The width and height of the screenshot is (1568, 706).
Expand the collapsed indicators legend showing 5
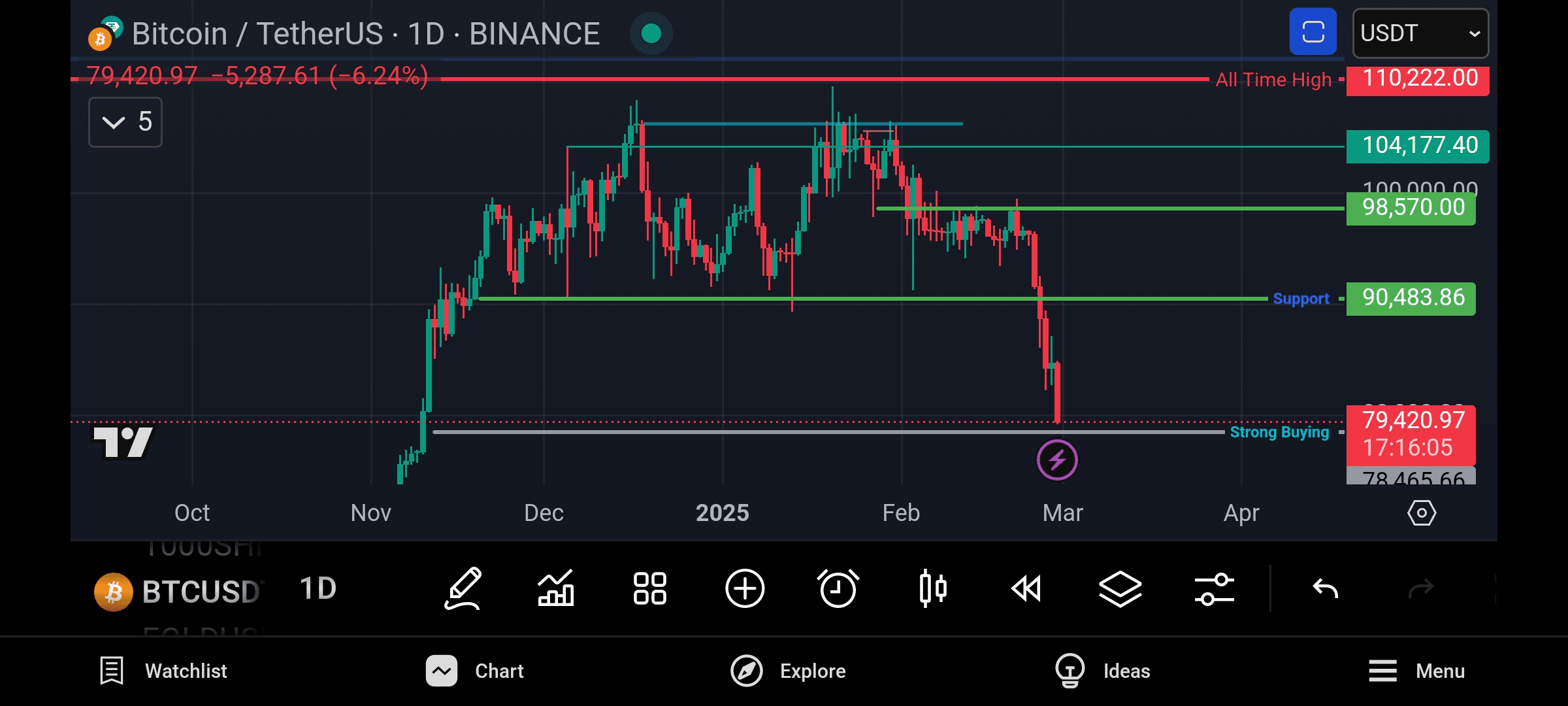125,122
